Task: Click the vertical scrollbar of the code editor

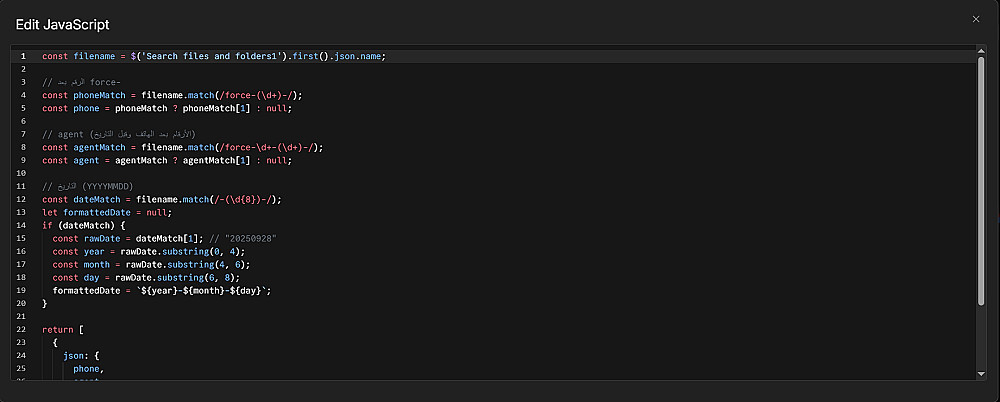Action: [981, 180]
